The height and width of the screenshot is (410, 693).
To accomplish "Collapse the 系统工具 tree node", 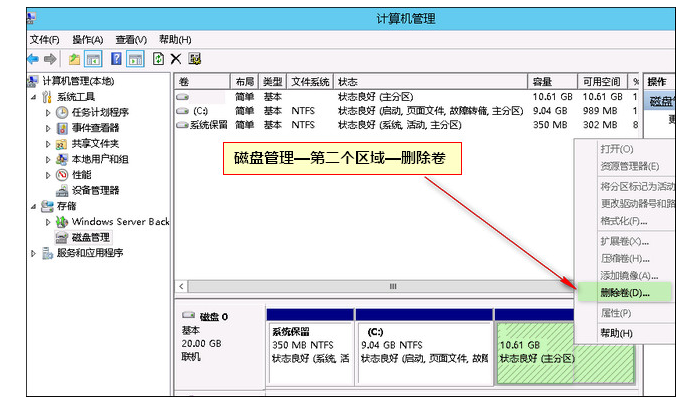I will [x=34, y=97].
